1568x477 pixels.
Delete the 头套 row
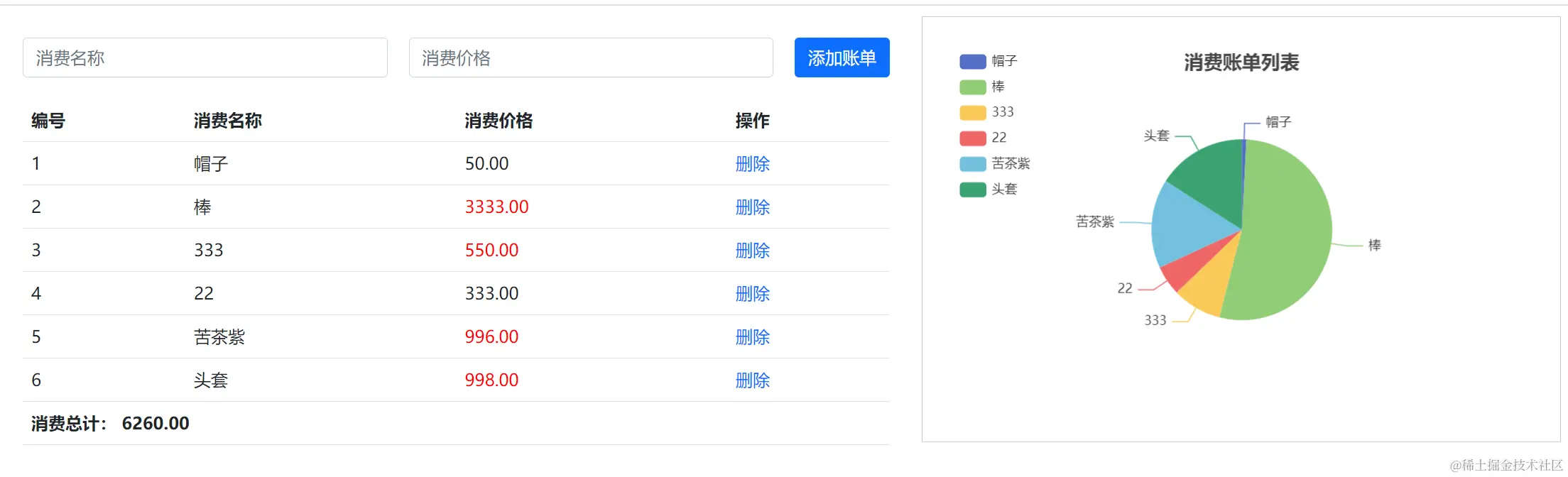[x=752, y=380]
